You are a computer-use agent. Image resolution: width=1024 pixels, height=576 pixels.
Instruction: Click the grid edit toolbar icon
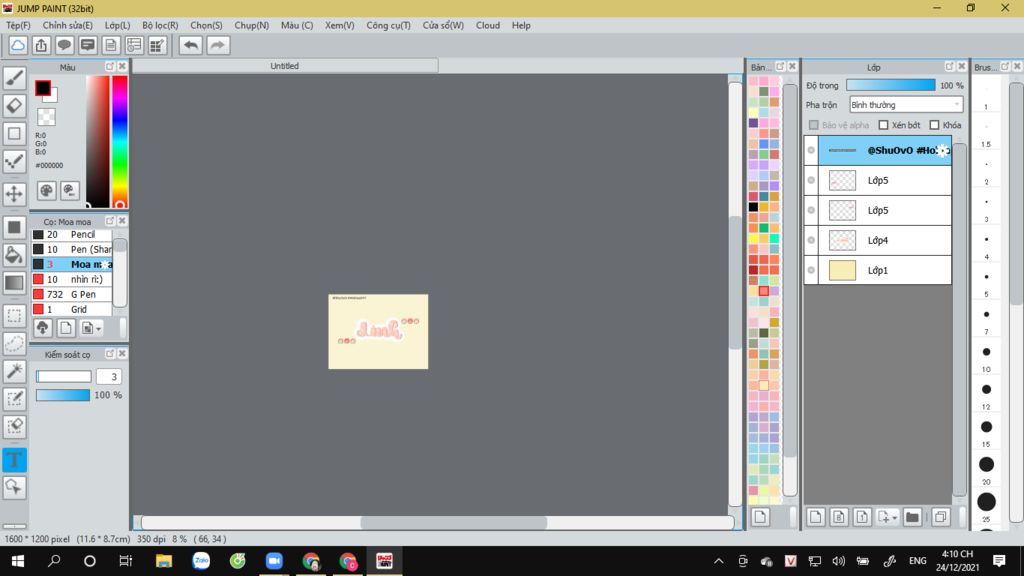(x=157, y=45)
